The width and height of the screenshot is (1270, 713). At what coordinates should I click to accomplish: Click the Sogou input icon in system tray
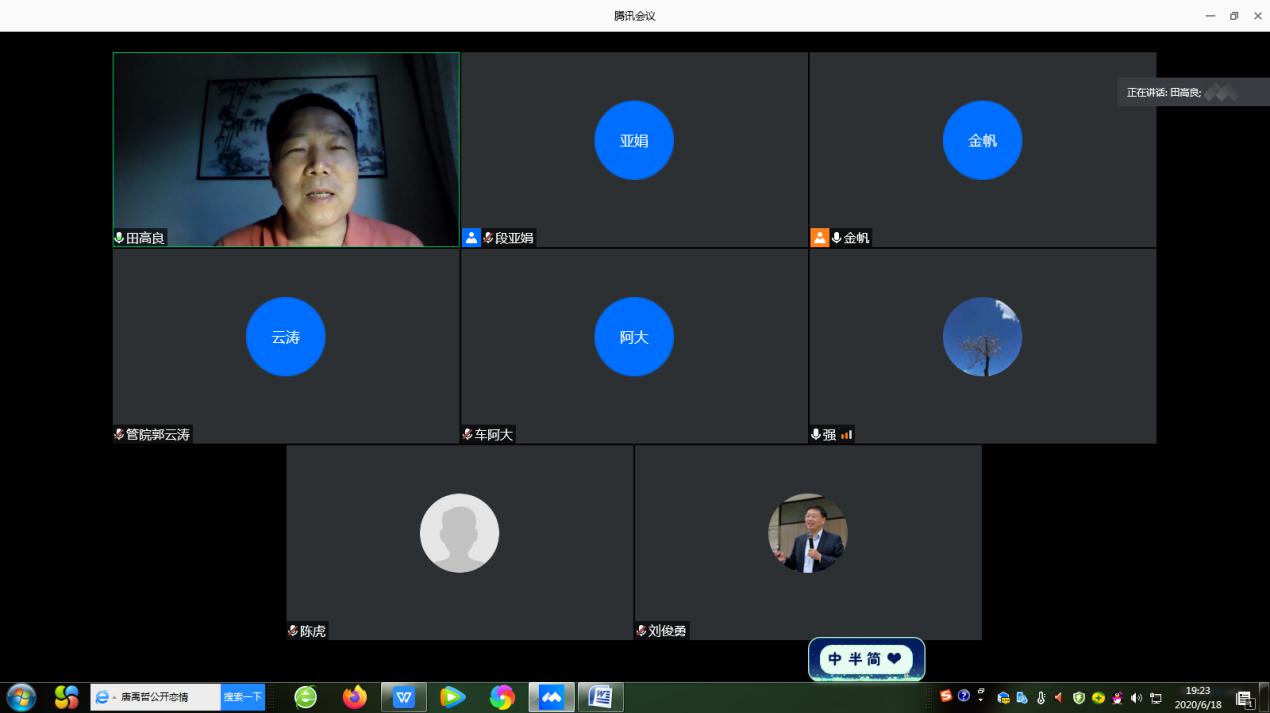[x=946, y=696]
